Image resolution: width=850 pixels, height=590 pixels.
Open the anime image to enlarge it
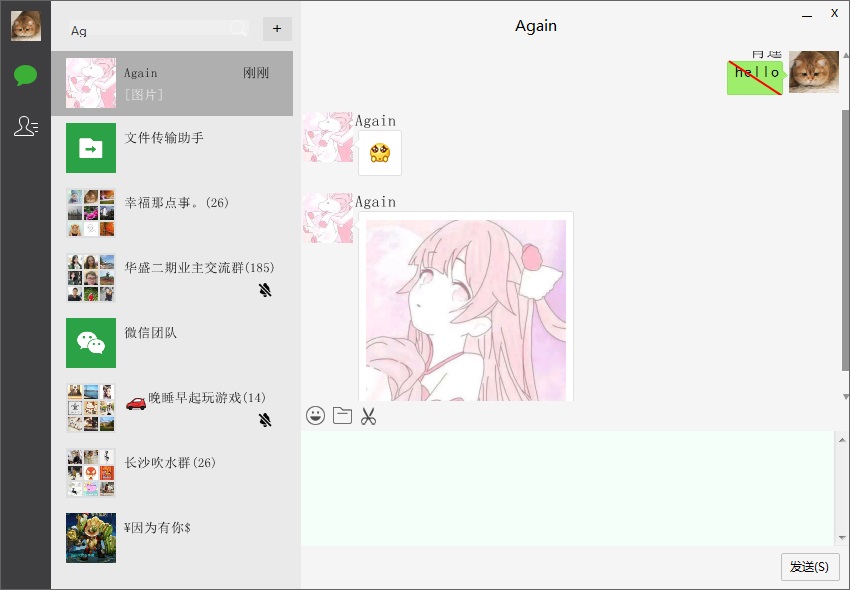point(465,306)
